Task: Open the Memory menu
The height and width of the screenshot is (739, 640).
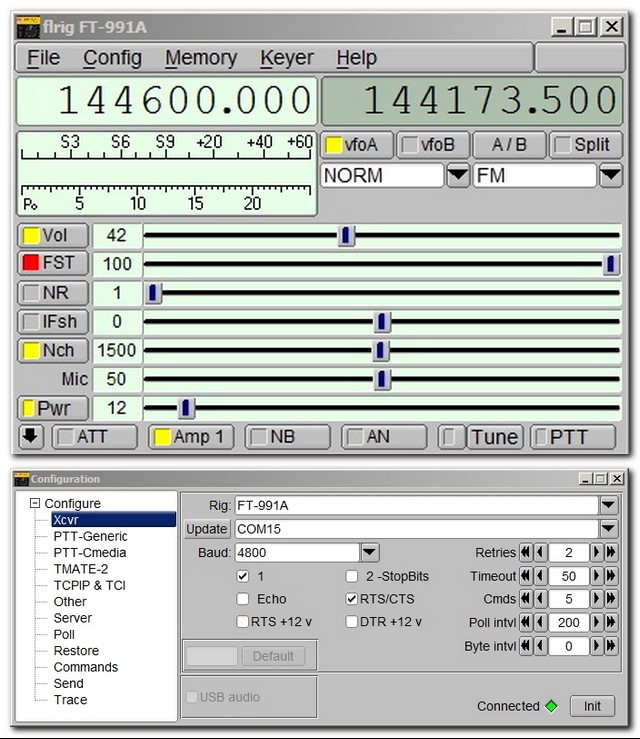Action: point(201,58)
